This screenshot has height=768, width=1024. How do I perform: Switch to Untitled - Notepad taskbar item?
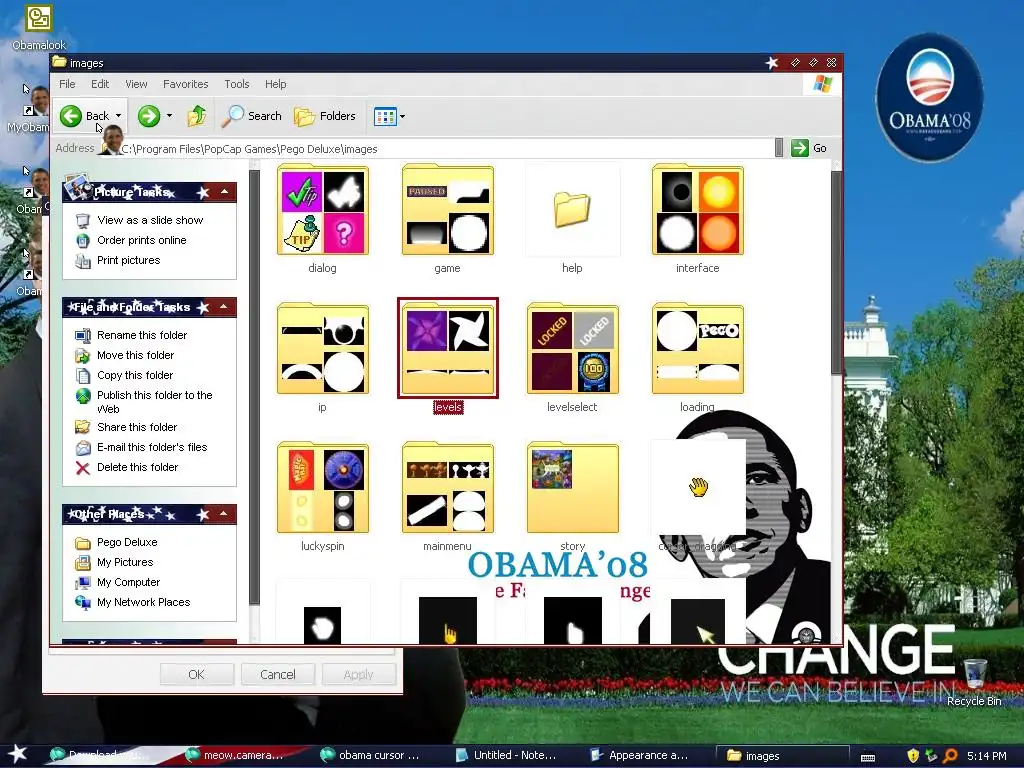point(506,755)
